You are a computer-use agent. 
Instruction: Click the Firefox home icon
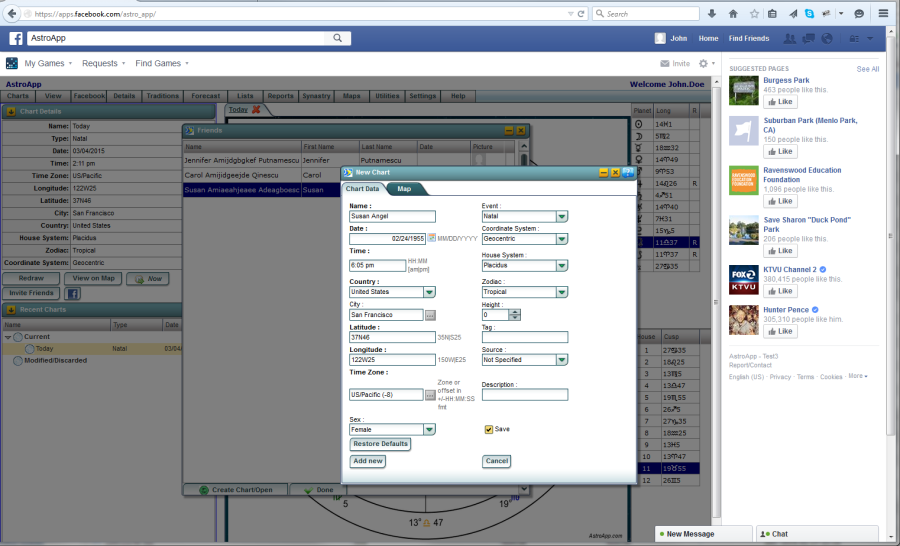click(x=733, y=14)
